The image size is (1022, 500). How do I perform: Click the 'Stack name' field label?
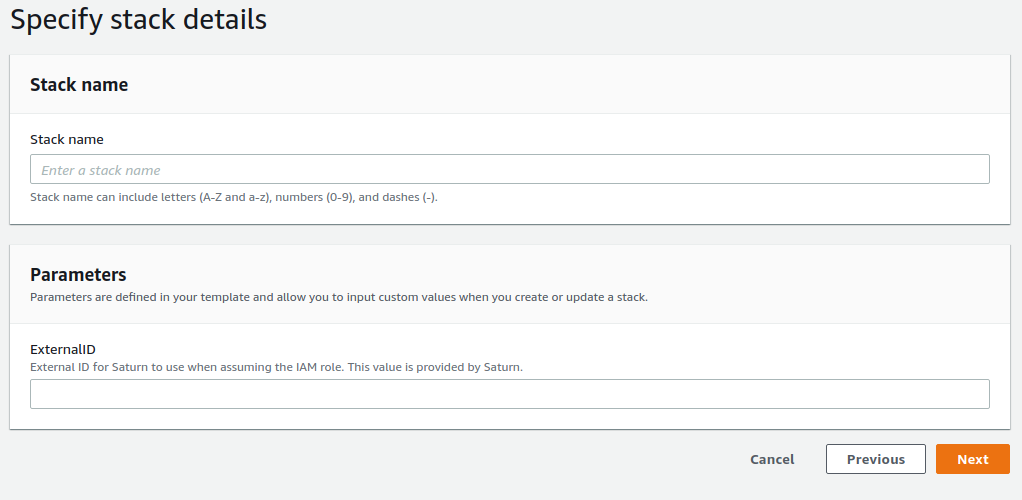coord(67,139)
